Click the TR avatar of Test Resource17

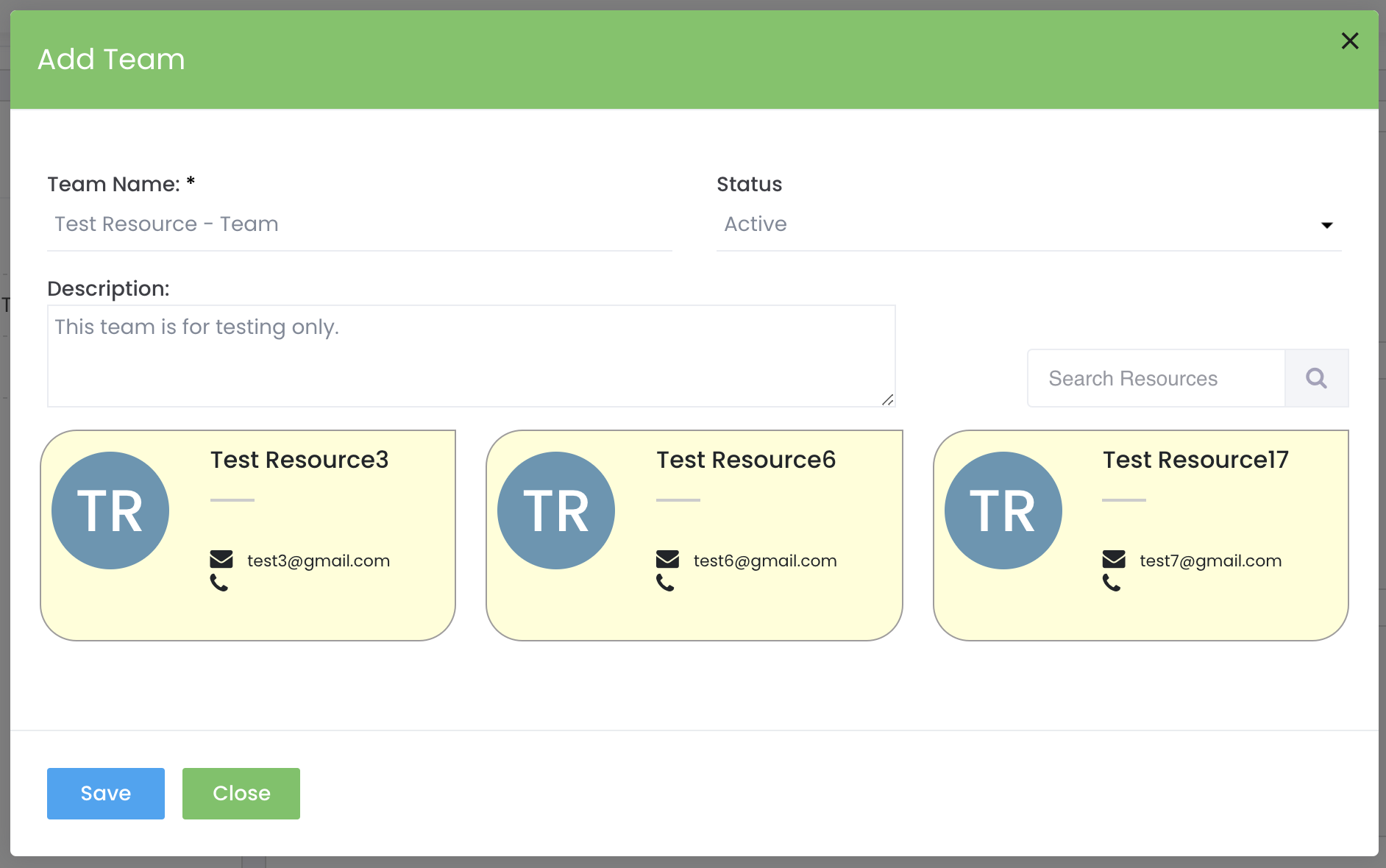(1003, 511)
